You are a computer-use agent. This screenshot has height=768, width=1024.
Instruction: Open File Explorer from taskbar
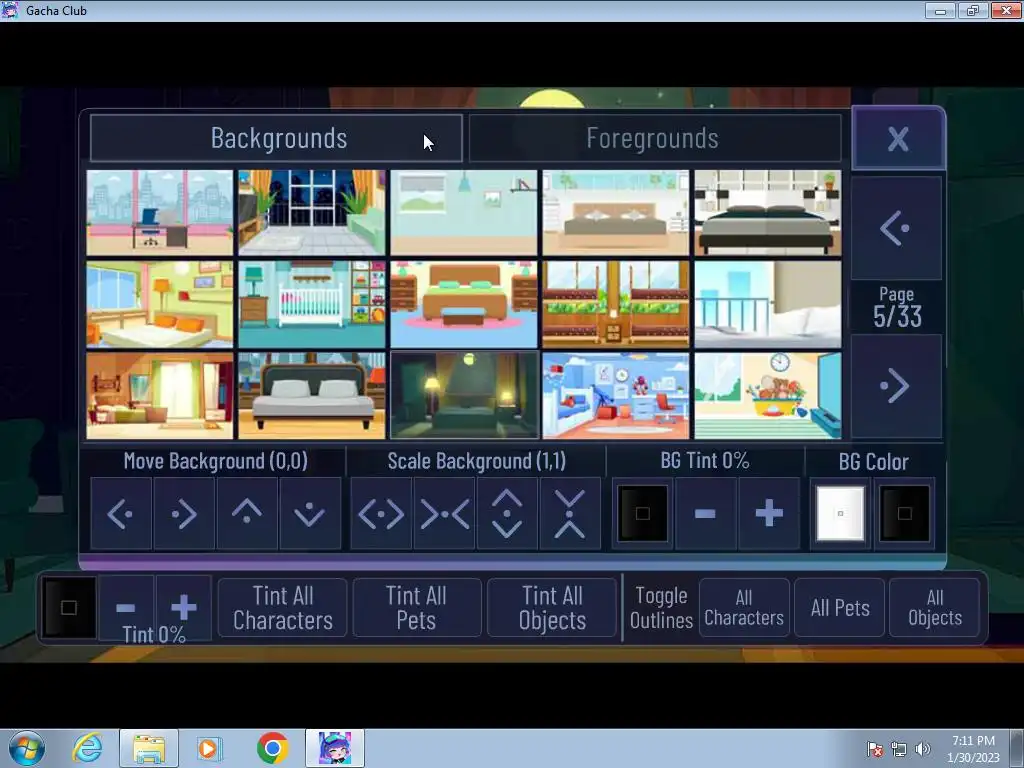(149, 748)
